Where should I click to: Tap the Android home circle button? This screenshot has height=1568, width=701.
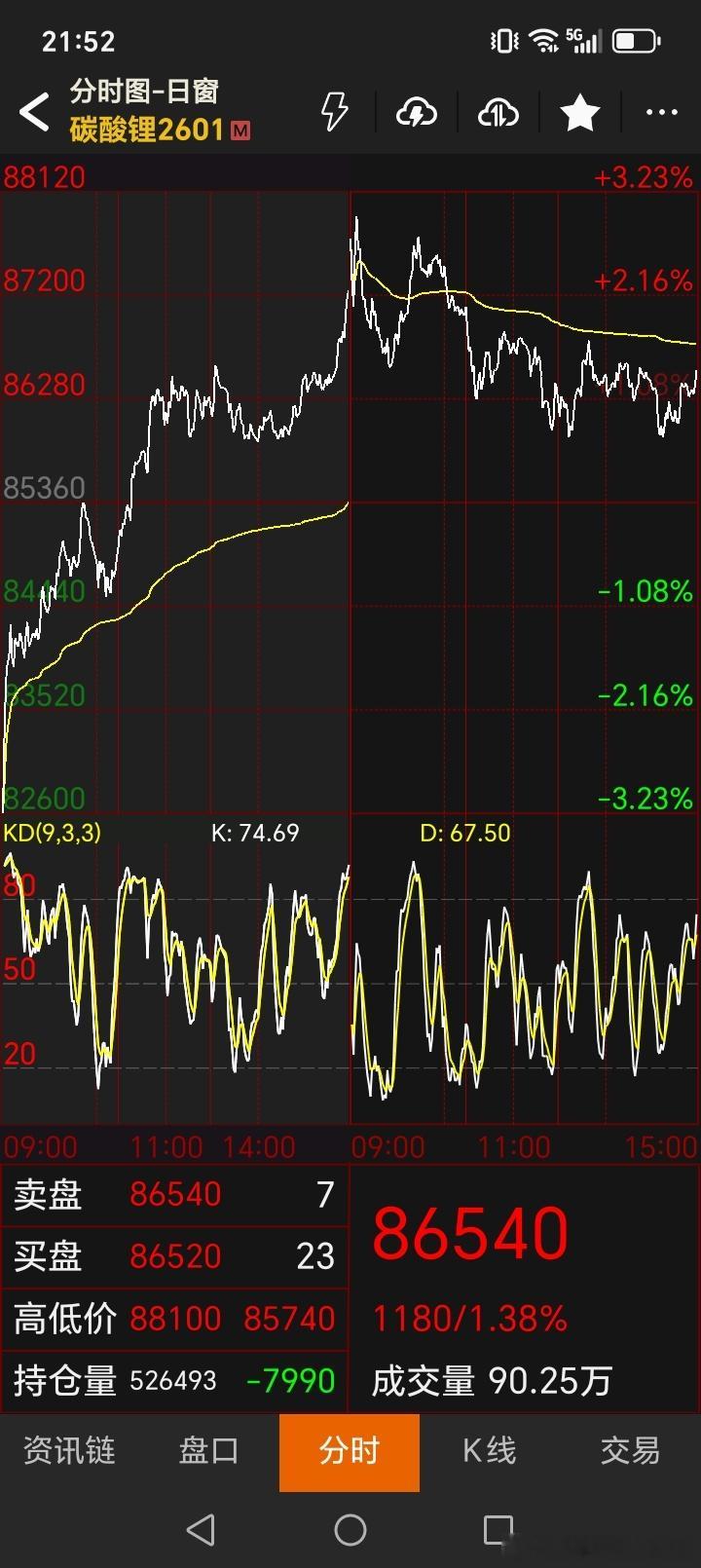click(x=350, y=1530)
